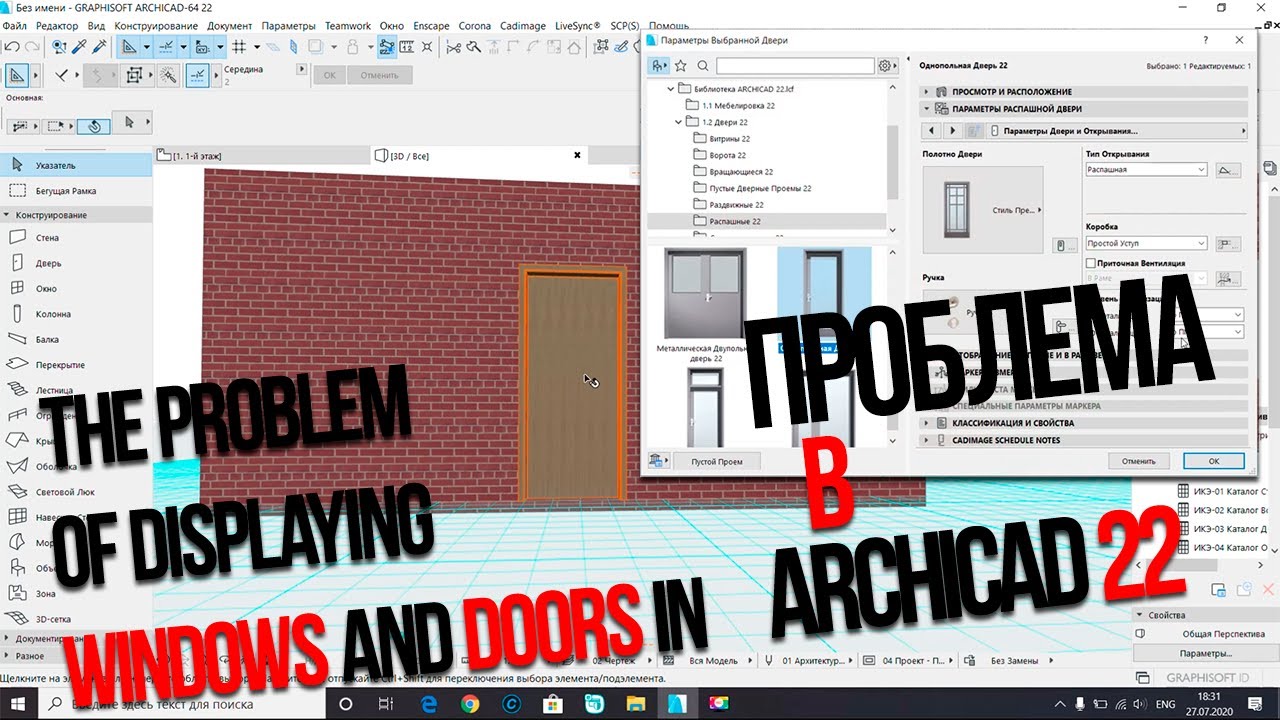Click the opening type settings icon button
This screenshot has width=1280, height=720.
point(1228,170)
